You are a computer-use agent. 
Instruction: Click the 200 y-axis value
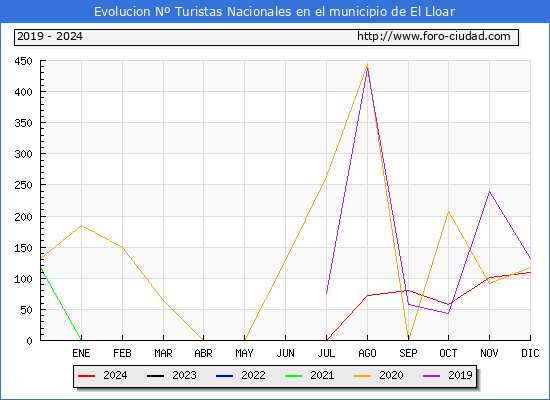click(24, 217)
